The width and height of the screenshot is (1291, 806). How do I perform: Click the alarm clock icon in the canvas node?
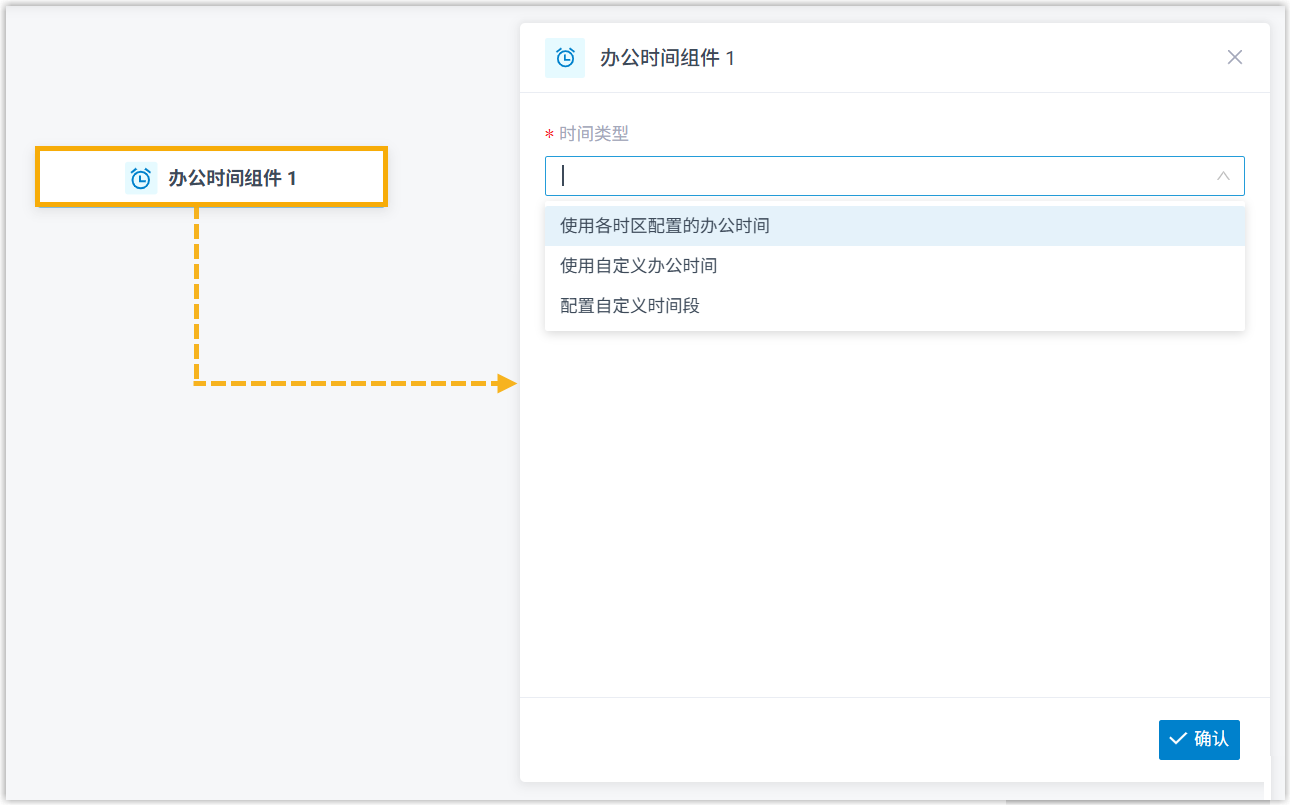141,178
